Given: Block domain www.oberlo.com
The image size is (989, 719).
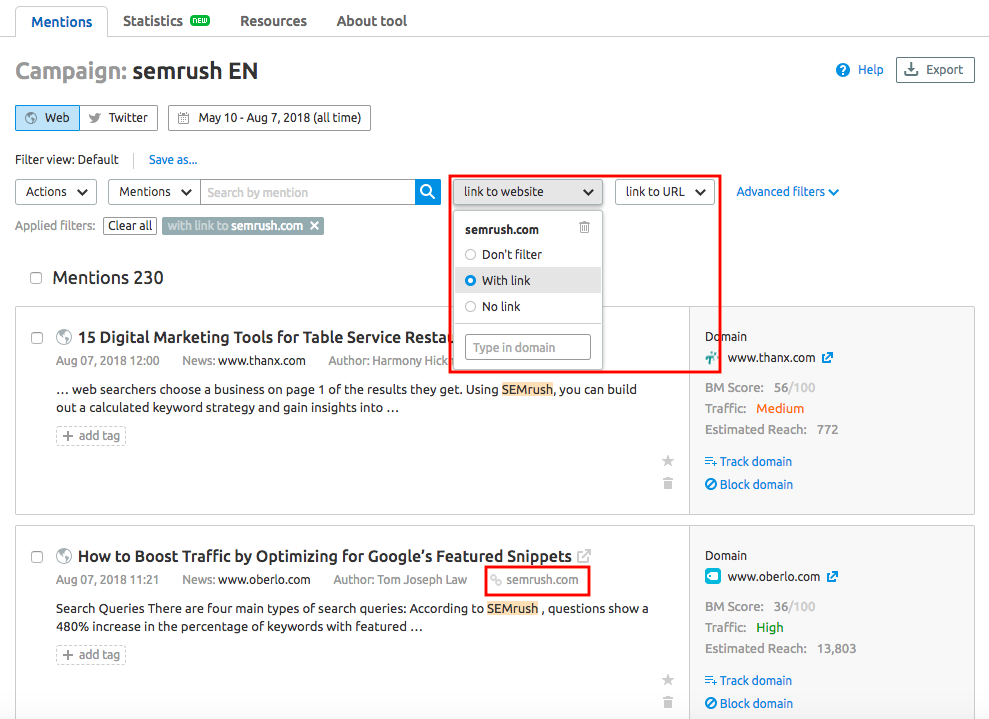Looking at the screenshot, I should 749,703.
